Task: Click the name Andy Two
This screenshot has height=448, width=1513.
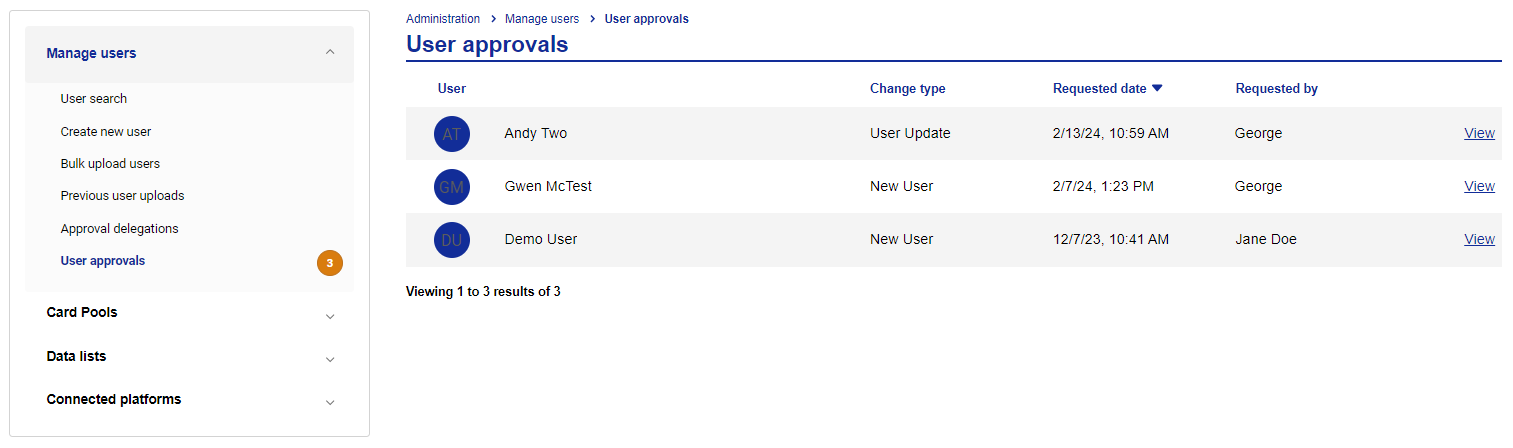Action: pyautogui.click(x=536, y=133)
